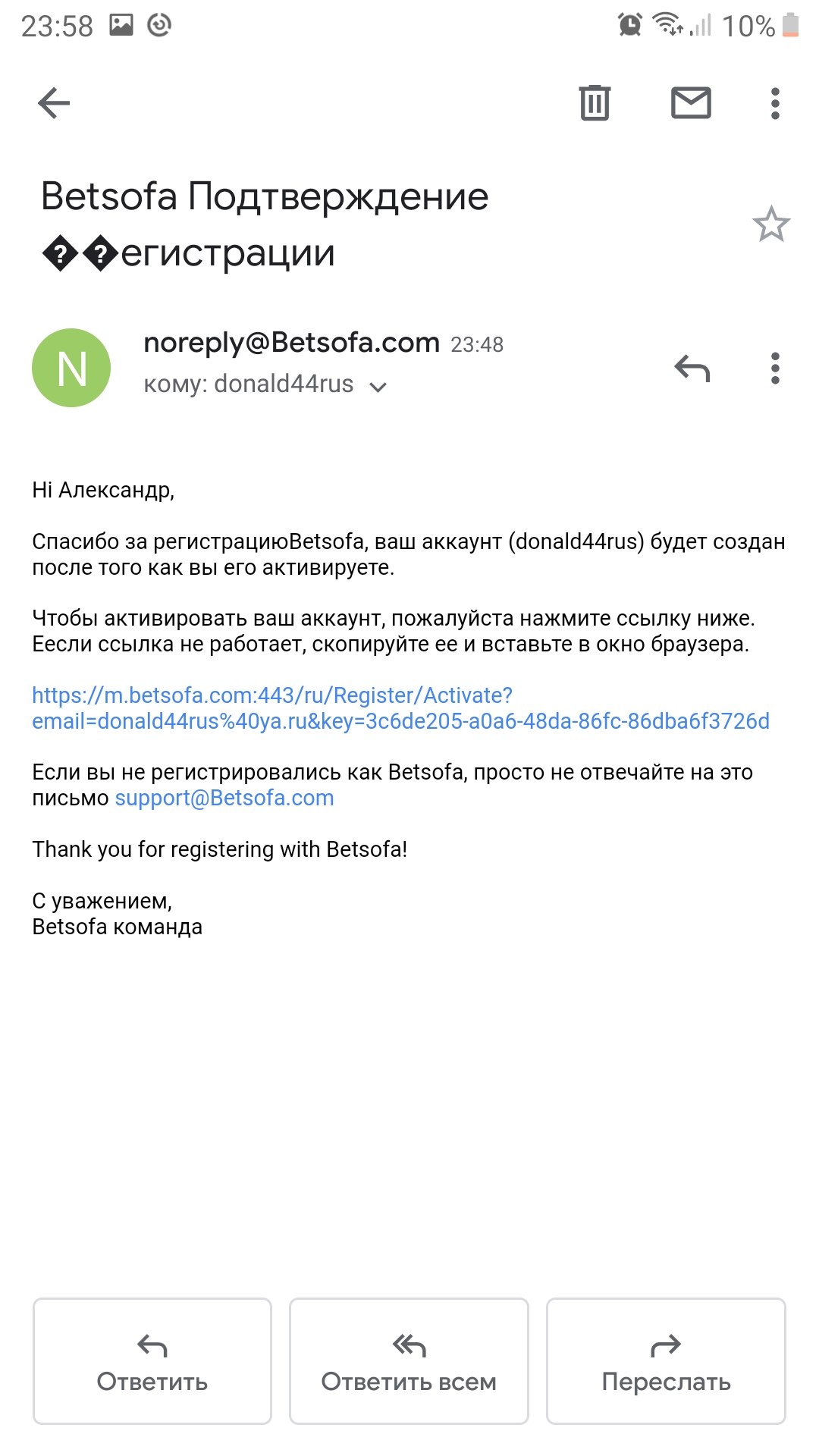This screenshot has width=819, height=1456.
Task: Expand recipient details chevron
Action: pos(378,387)
